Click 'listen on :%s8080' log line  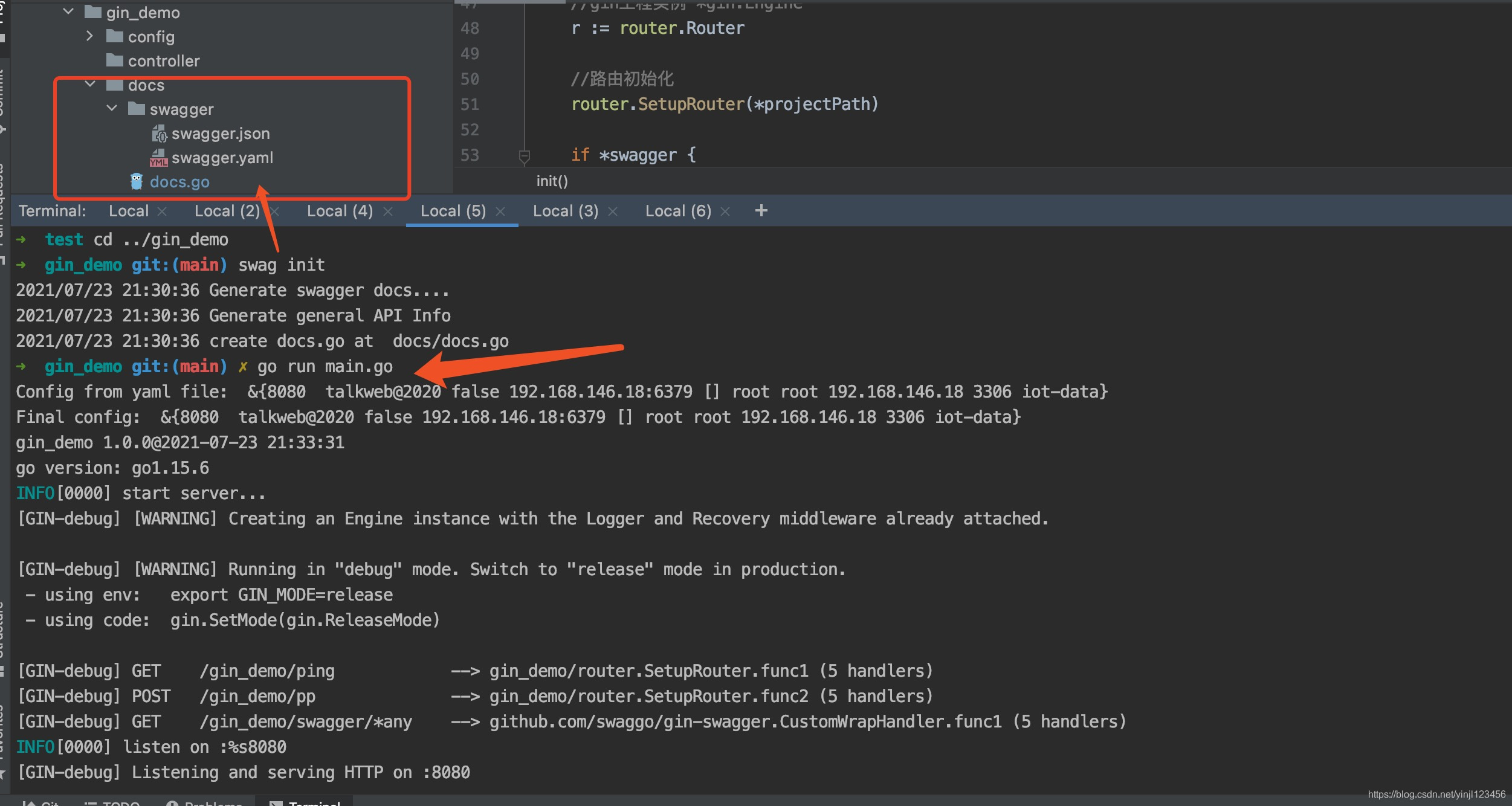pos(151,747)
